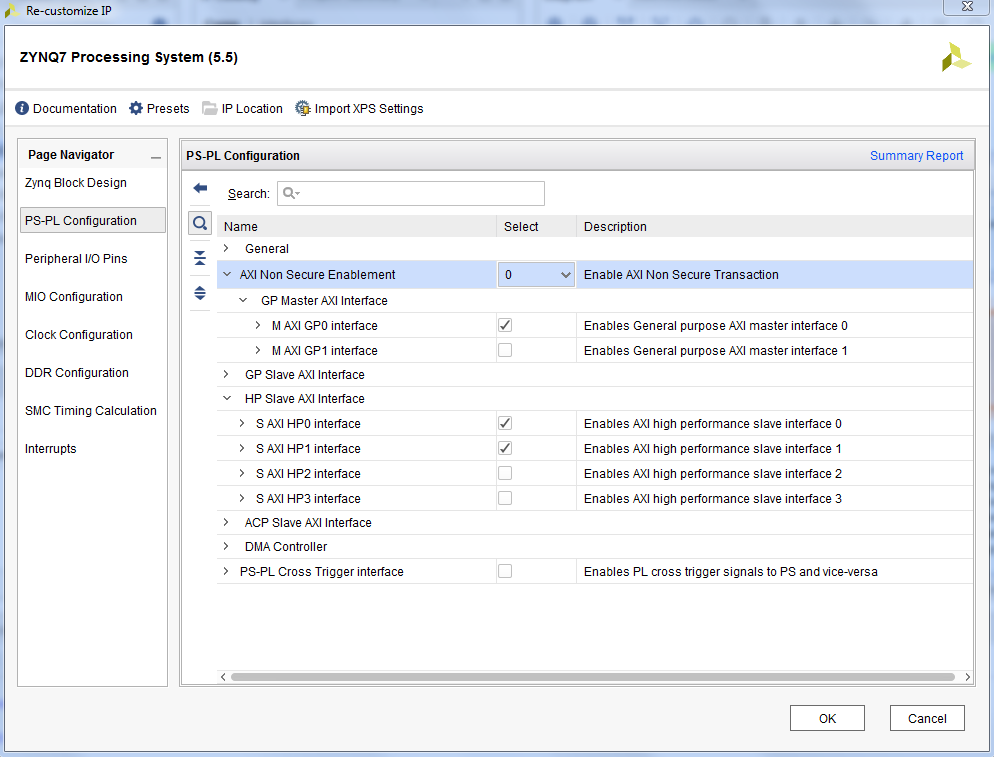Screen dimensions: 994x757
Task: Click the Description column header
Action: point(775,226)
